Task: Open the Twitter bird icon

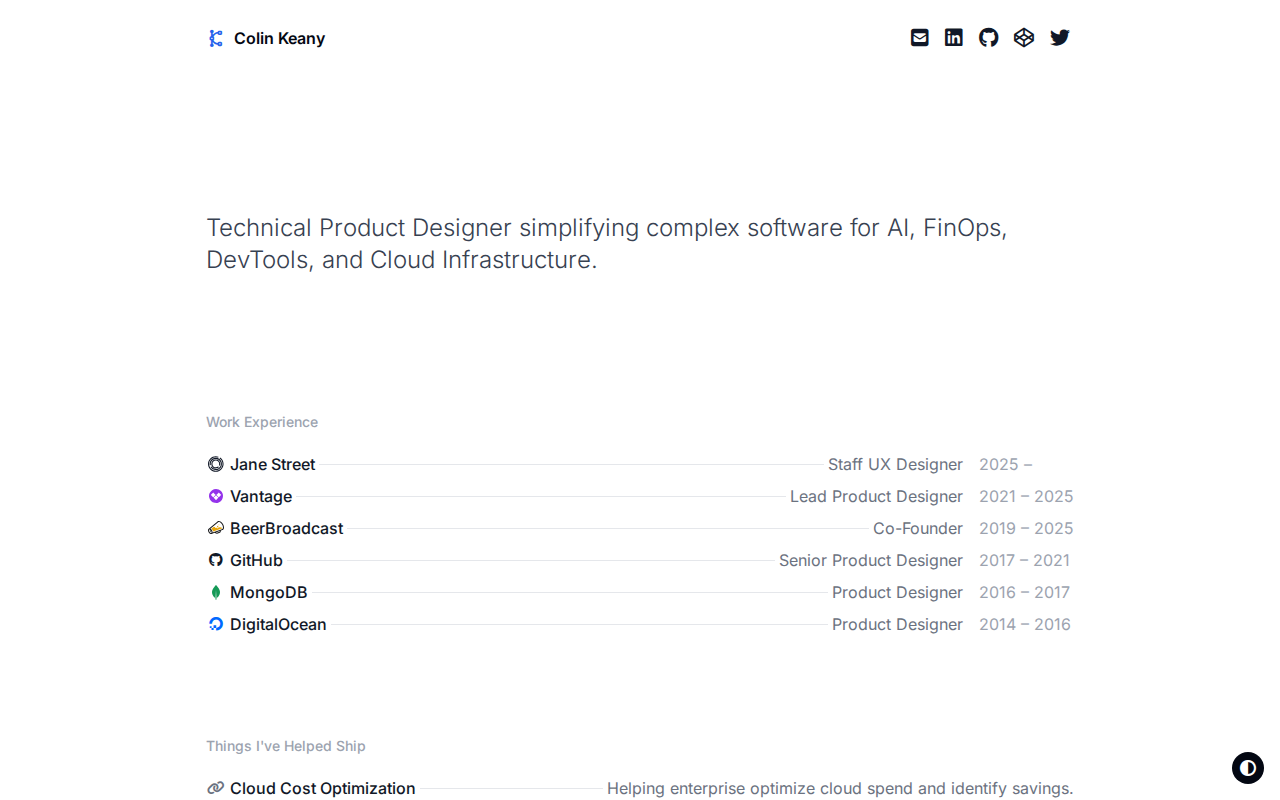Action: click(x=1059, y=38)
